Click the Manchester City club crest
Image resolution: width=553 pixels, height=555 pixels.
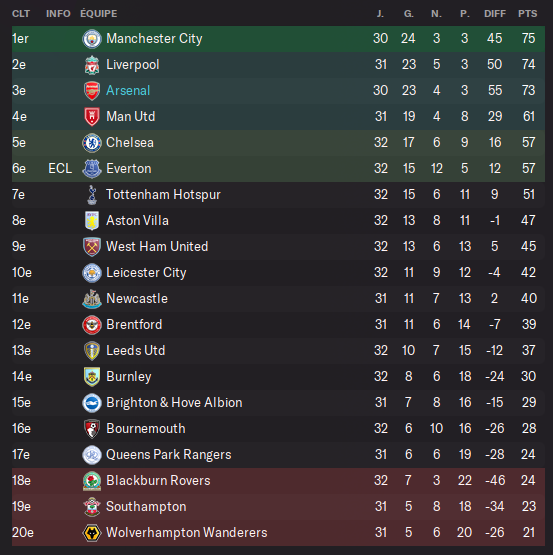coord(92,39)
